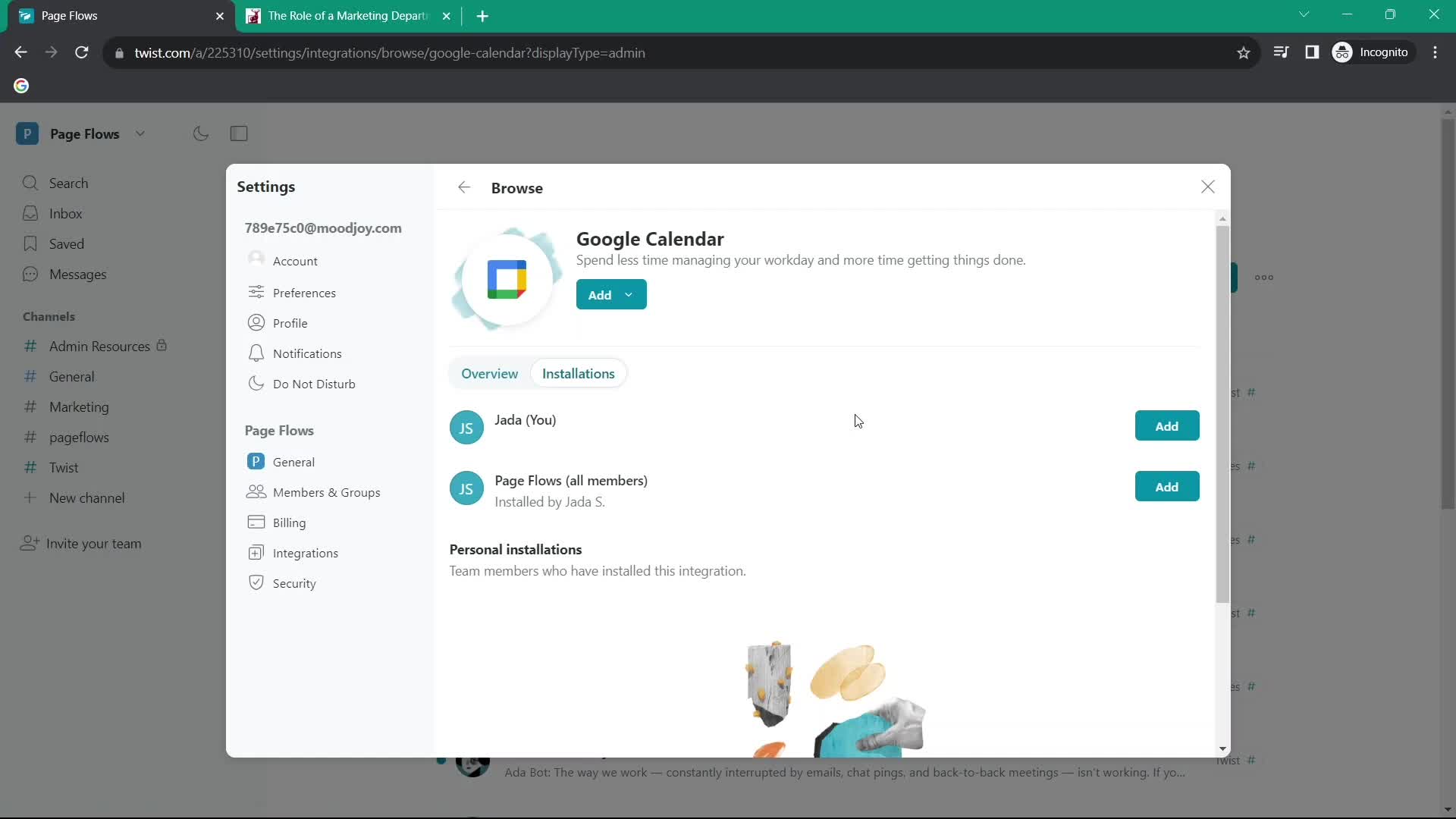
Task: Switch to the Installations tab
Action: point(578,373)
